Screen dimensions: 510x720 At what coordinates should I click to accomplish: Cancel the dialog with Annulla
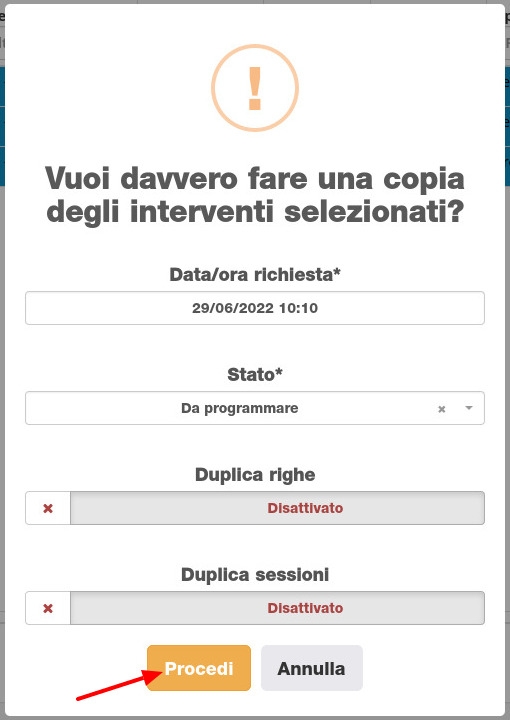pyautogui.click(x=312, y=668)
